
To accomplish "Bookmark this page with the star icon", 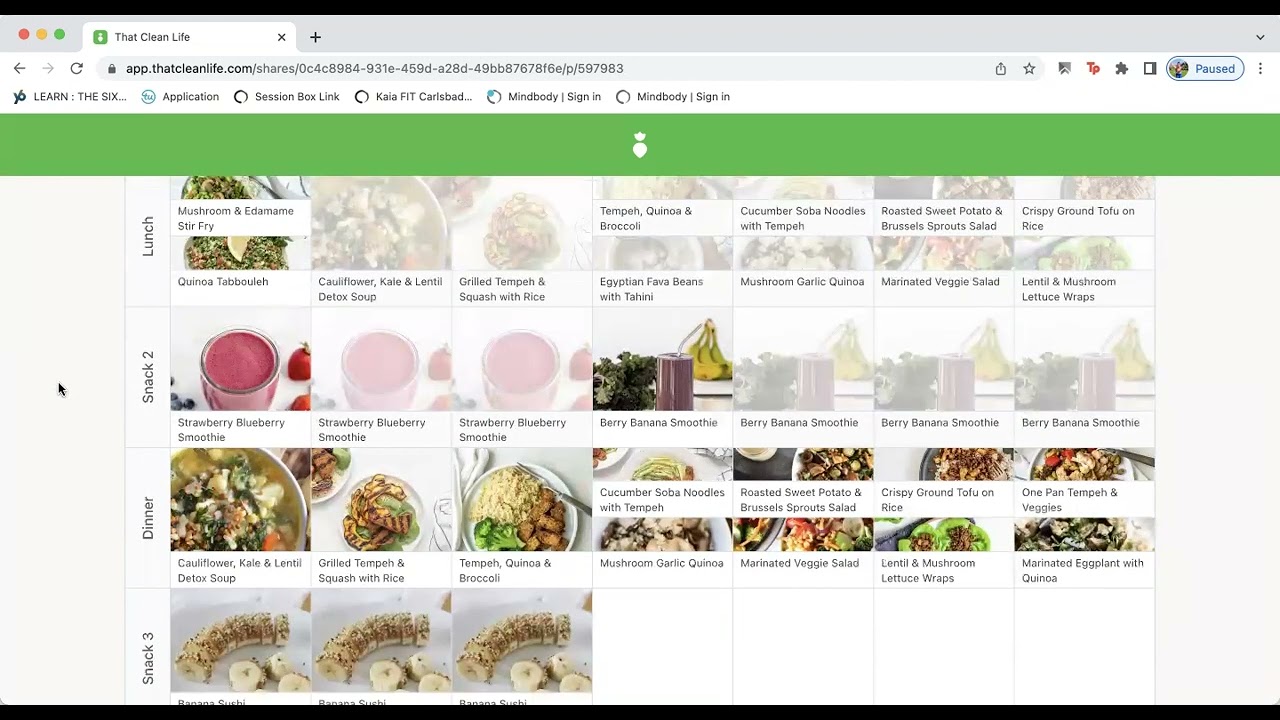I will pyautogui.click(x=1029, y=69).
